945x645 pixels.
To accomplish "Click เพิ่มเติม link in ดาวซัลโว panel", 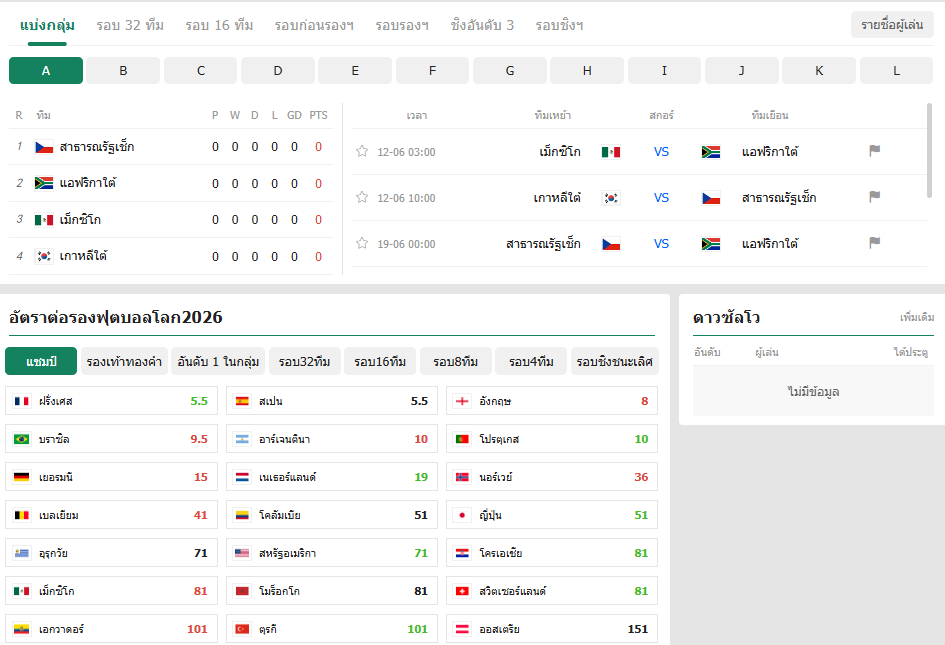I will [x=917, y=317].
